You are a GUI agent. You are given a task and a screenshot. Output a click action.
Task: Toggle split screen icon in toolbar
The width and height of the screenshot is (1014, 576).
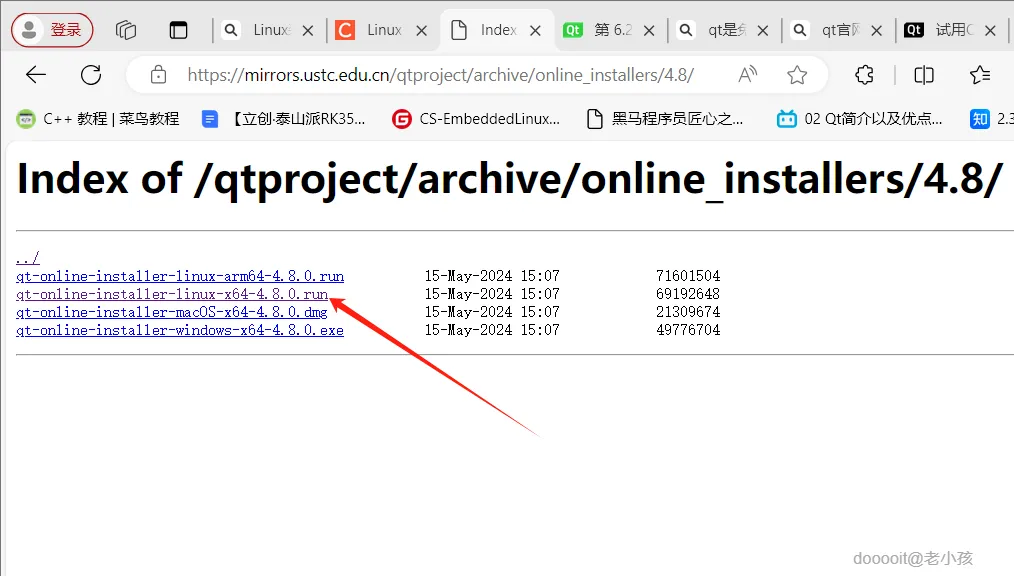923,75
